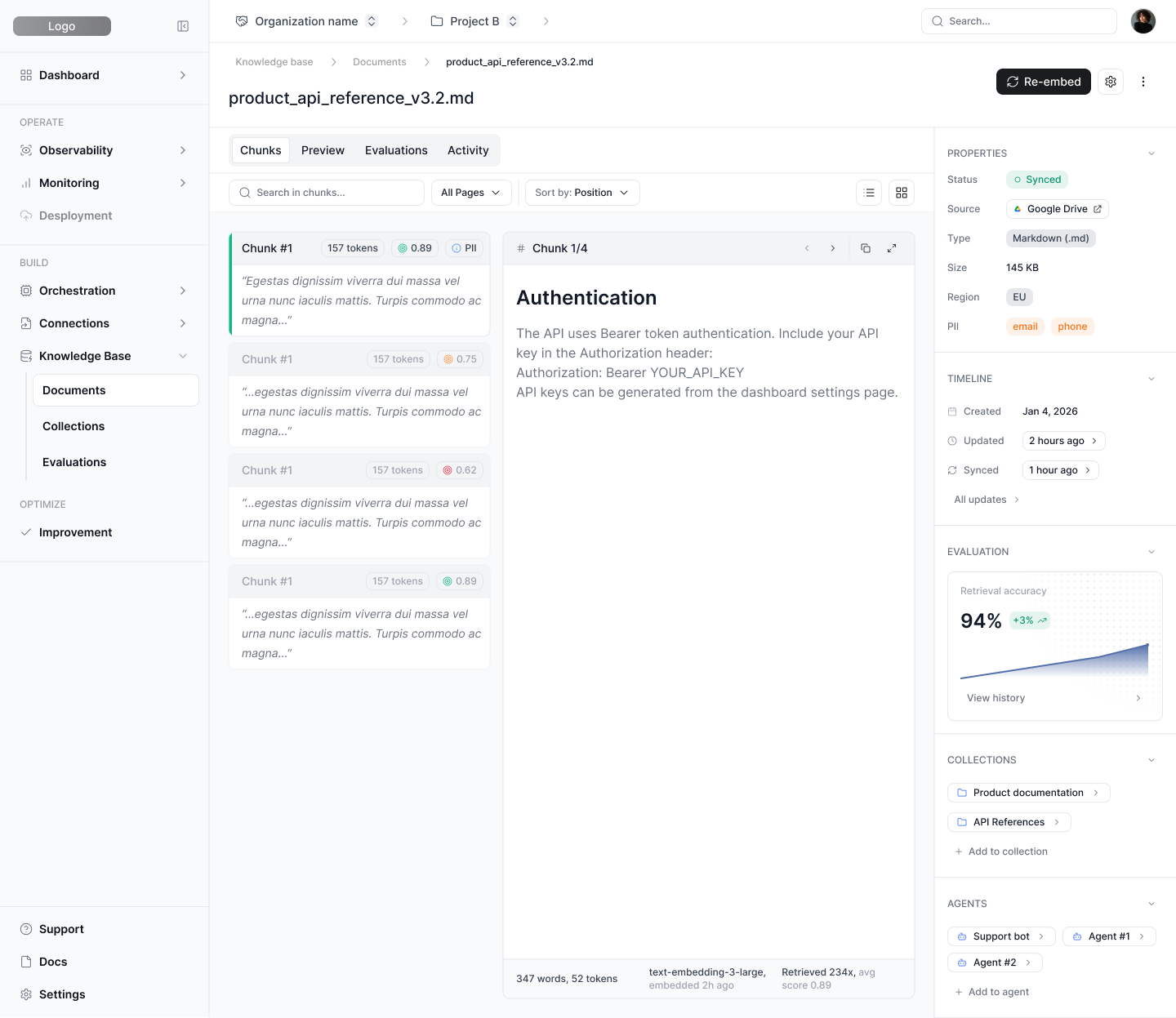
Task: Copy chunk content icon
Action: [866, 248]
